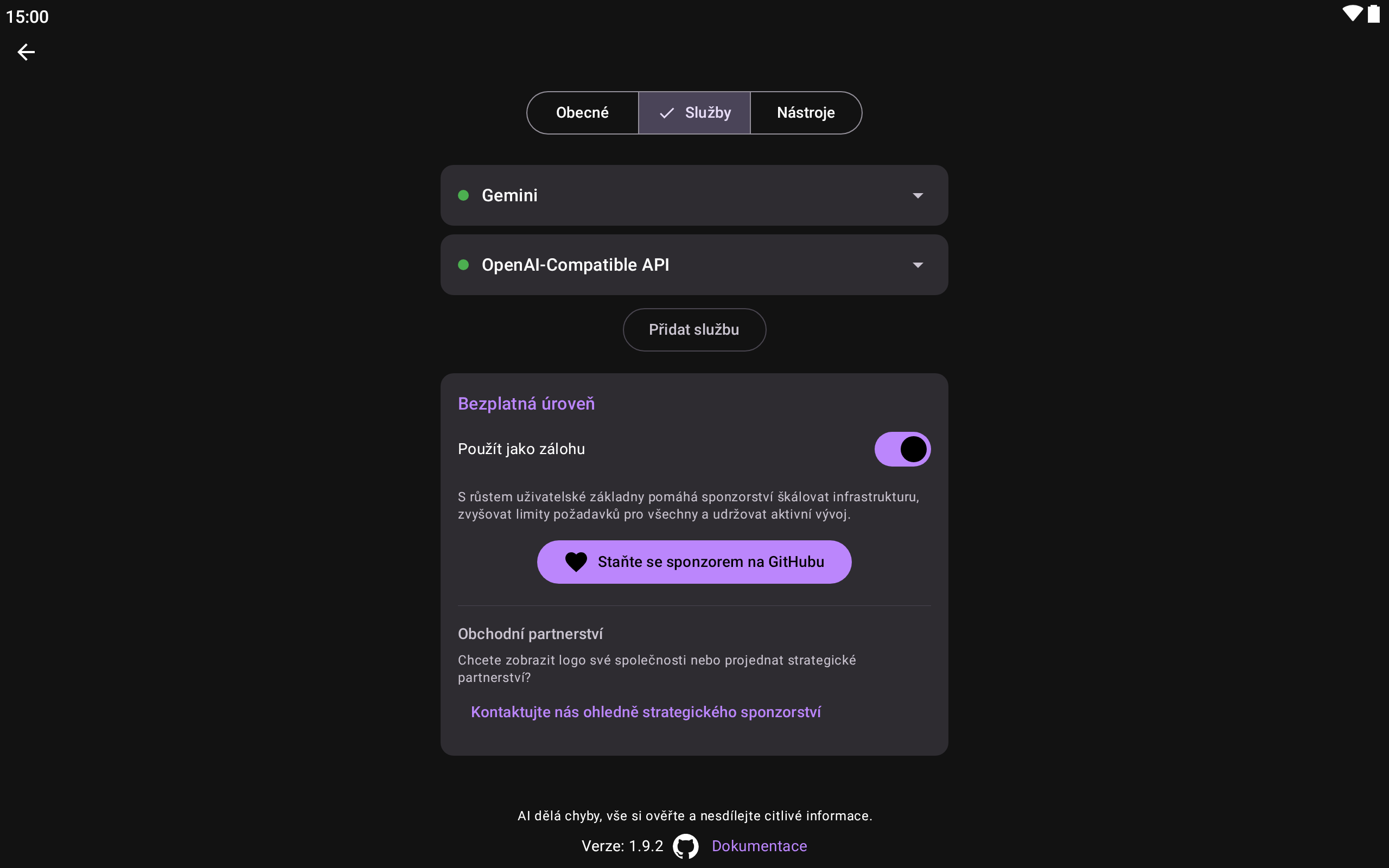
Task: Click the Gemini green status dot
Action: coord(464,195)
